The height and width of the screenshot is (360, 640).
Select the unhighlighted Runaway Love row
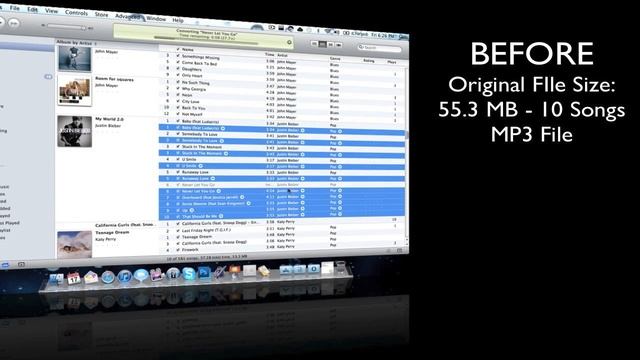pos(282,172)
